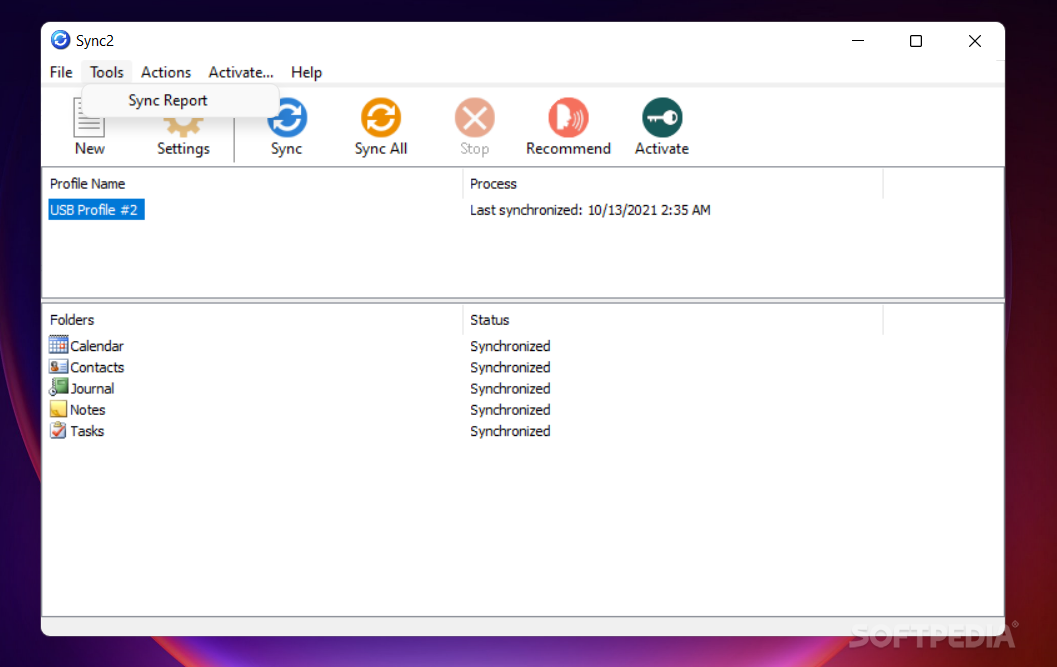Select the Contacts folder name

coord(97,368)
